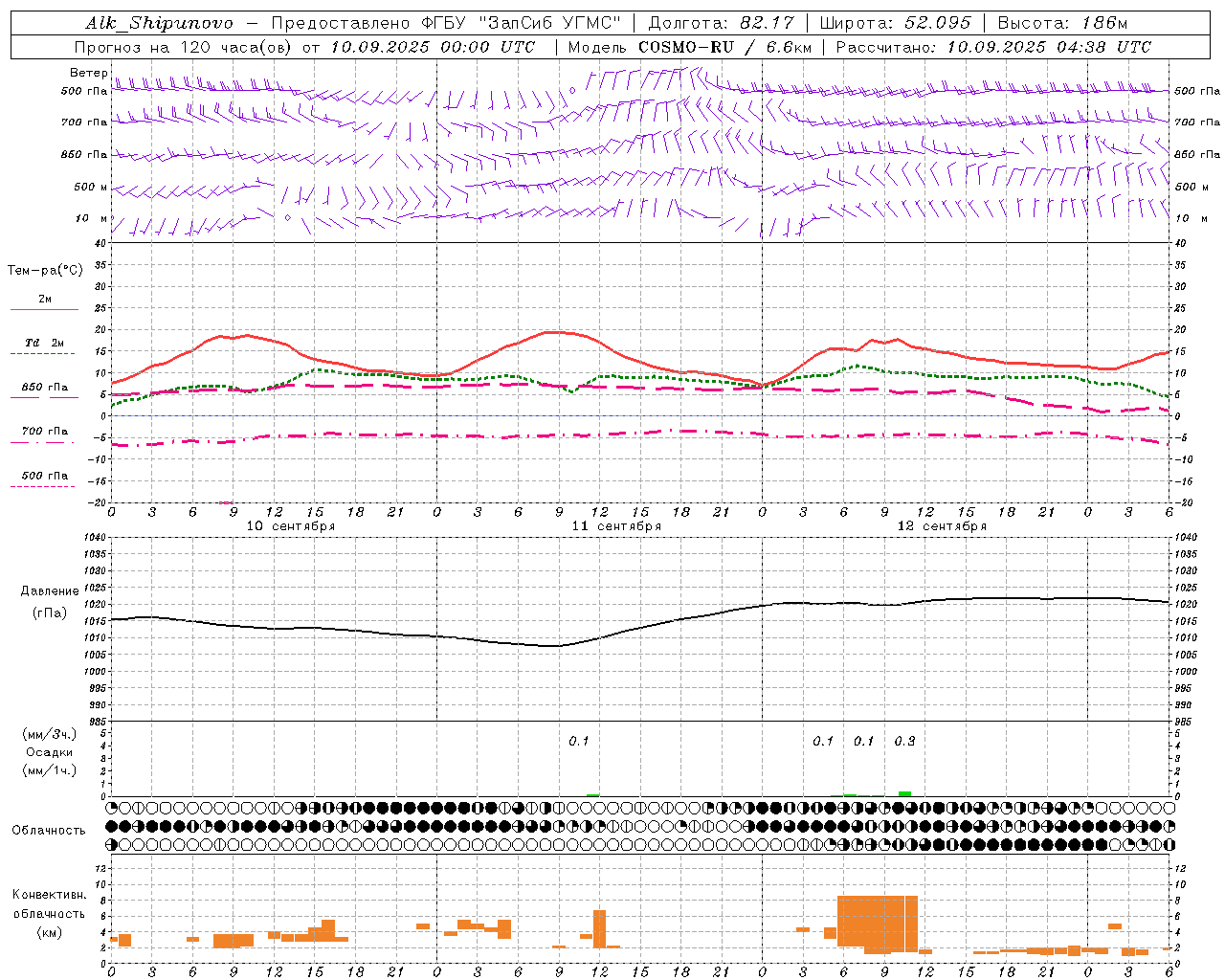This screenshot has height=980, width=1225.
Task: Click the 'Высота: 186м' header value
Action: click(x=1063, y=23)
